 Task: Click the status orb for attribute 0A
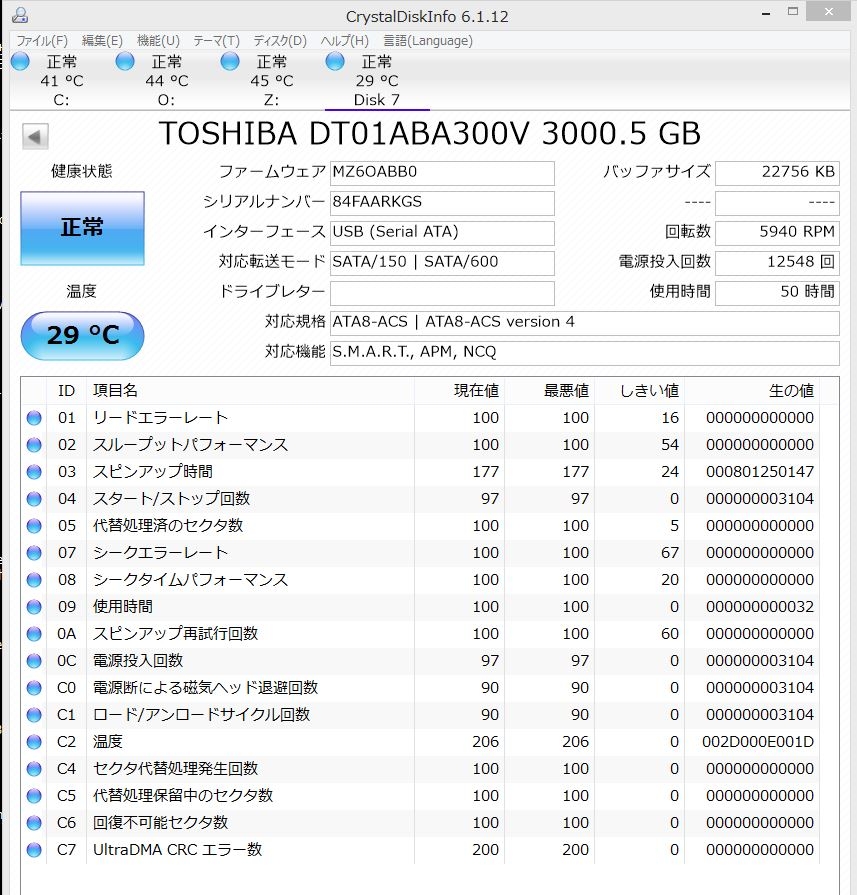point(34,634)
